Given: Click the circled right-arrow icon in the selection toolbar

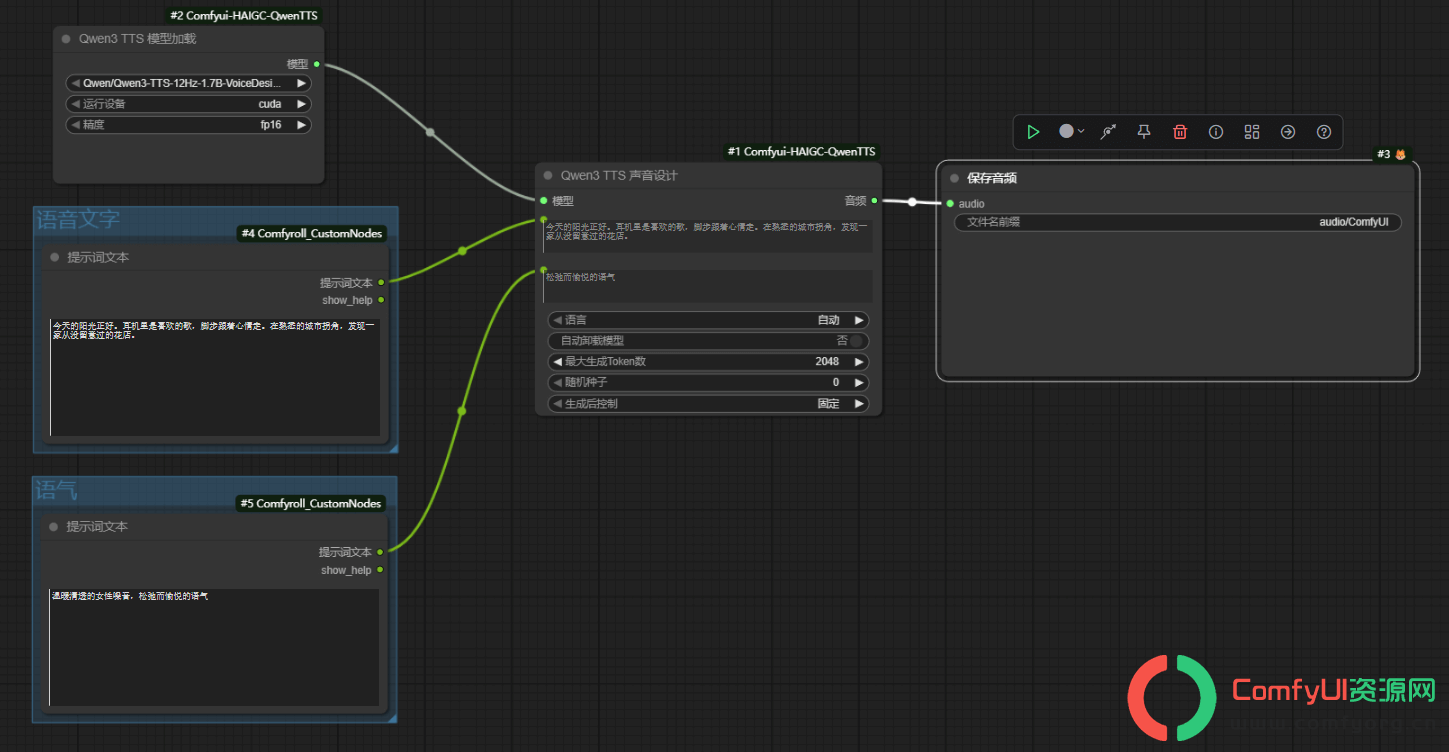Looking at the screenshot, I should pos(1288,132).
